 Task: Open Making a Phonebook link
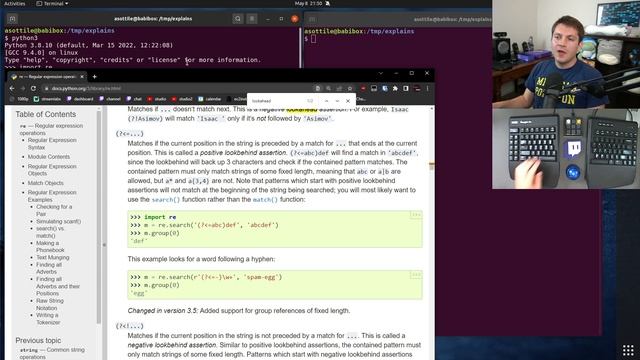(50, 246)
